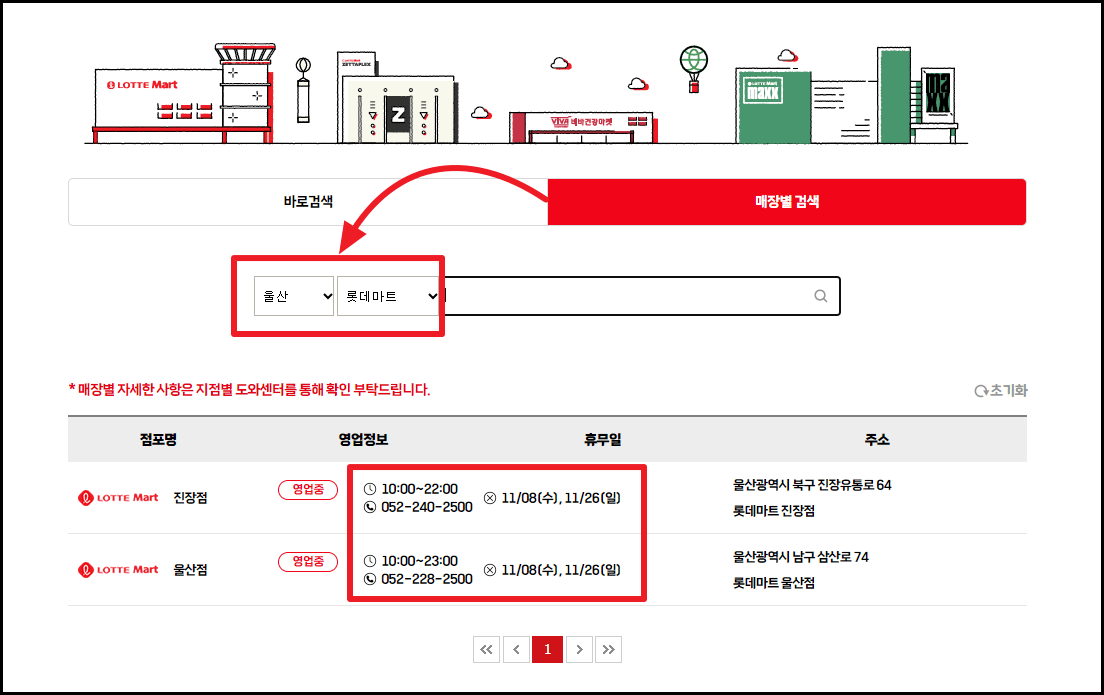Screen dimensions: 1104x695
Task: Click the 영업중 badge for 울산점
Action: (x=307, y=561)
